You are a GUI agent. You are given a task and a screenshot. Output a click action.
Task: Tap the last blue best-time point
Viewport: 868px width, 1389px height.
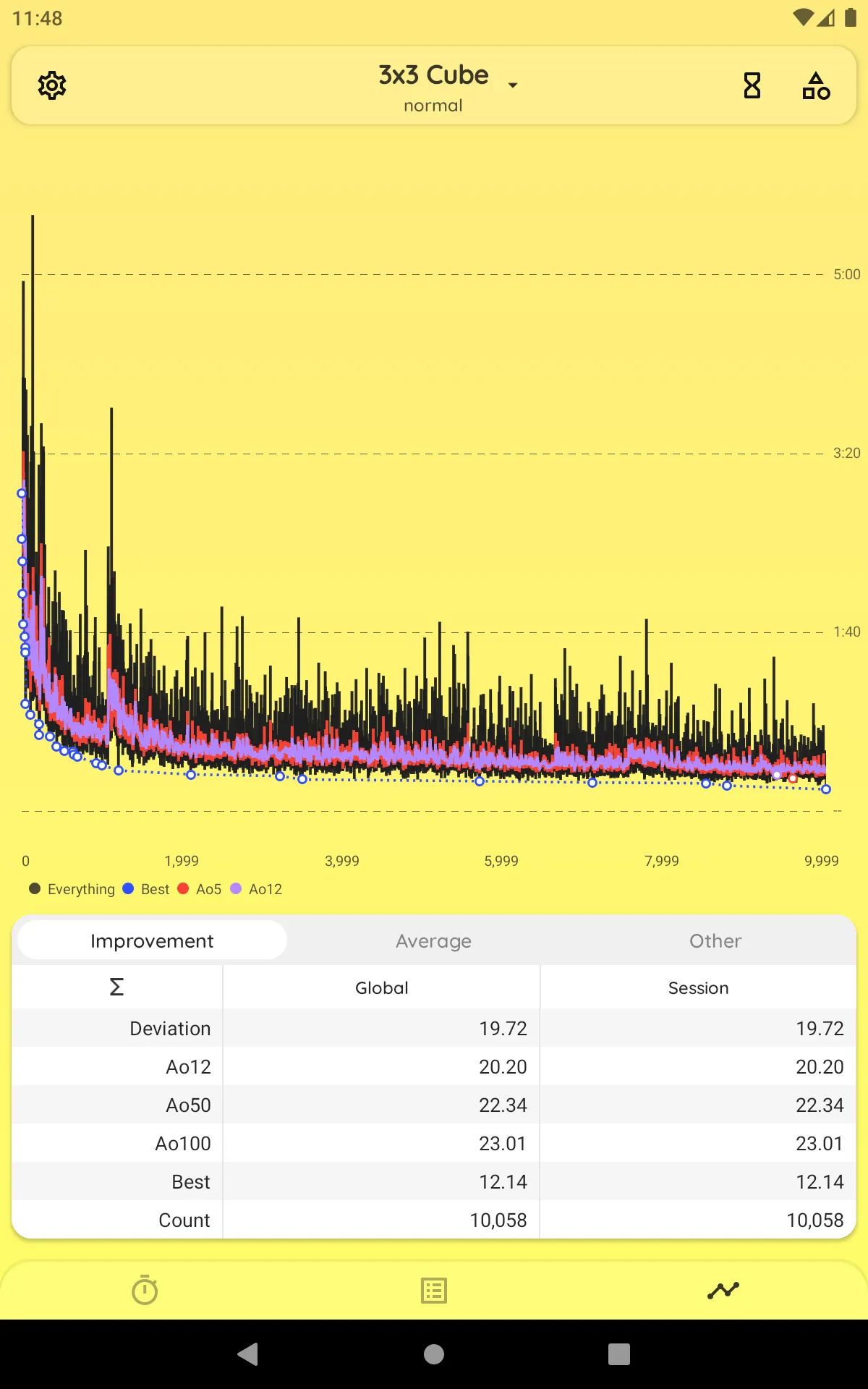pyautogui.click(x=826, y=789)
